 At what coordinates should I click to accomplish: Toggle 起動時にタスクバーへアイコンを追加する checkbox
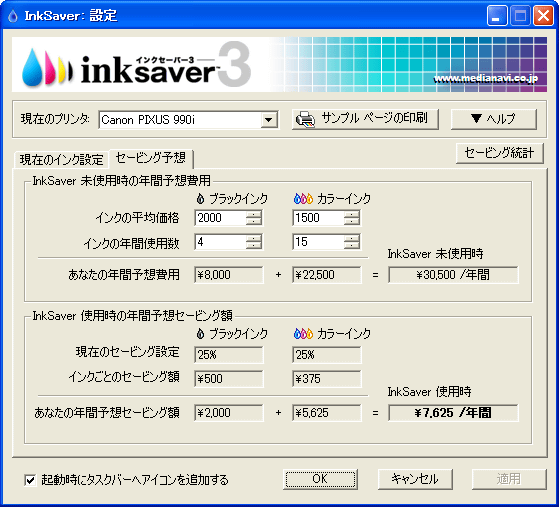[30, 480]
